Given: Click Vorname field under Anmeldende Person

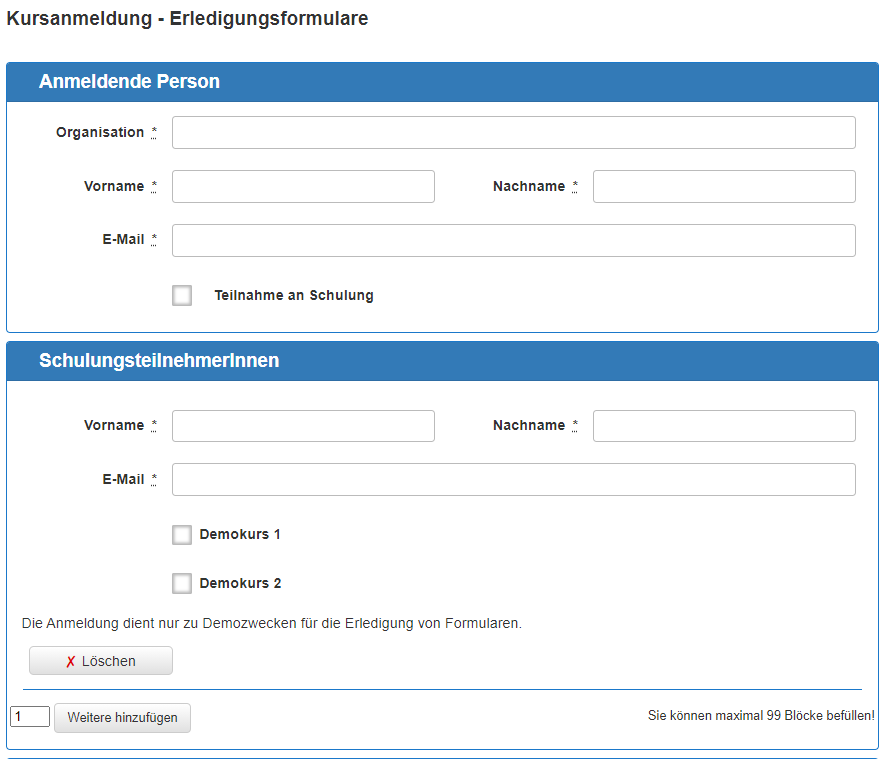Looking at the screenshot, I should point(303,187).
